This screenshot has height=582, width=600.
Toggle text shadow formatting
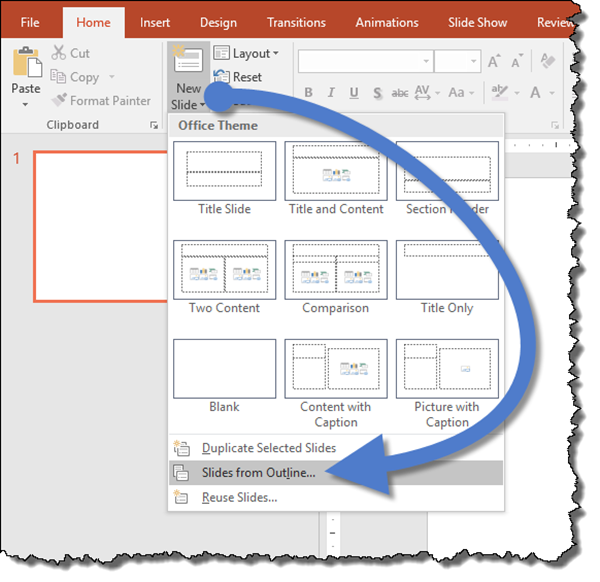coord(376,91)
